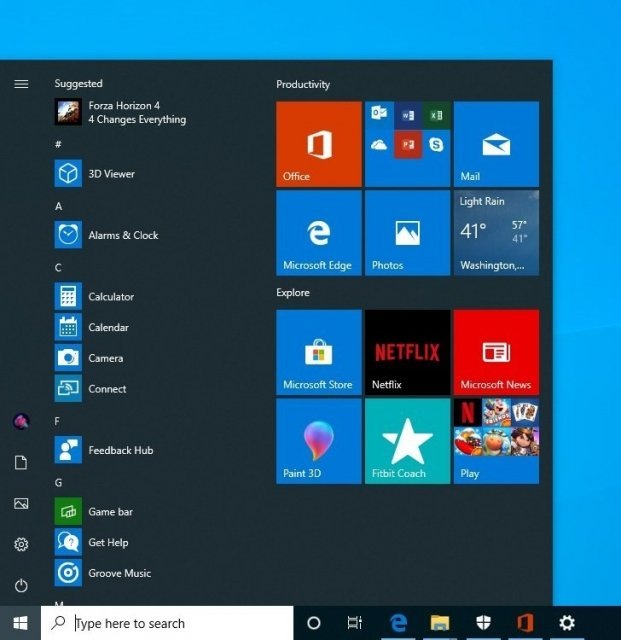
Task: Click the F letter header in app list
Action: tap(57, 421)
